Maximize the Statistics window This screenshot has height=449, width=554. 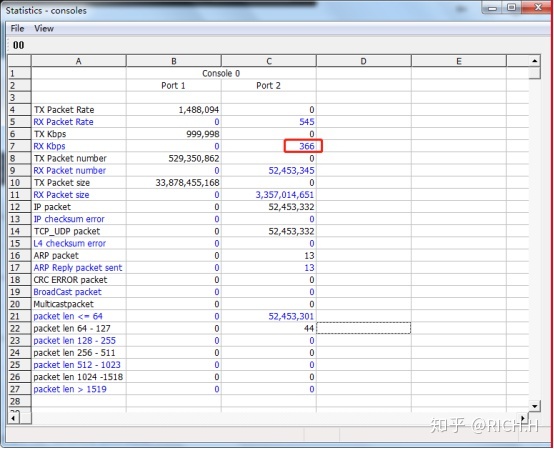(x=511, y=7)
